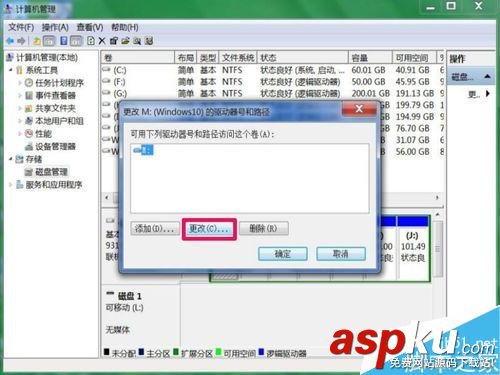Expand the 事件查看器 node arrow
Image resolution: width=500 pixels, height=375 pixels.
20,95
